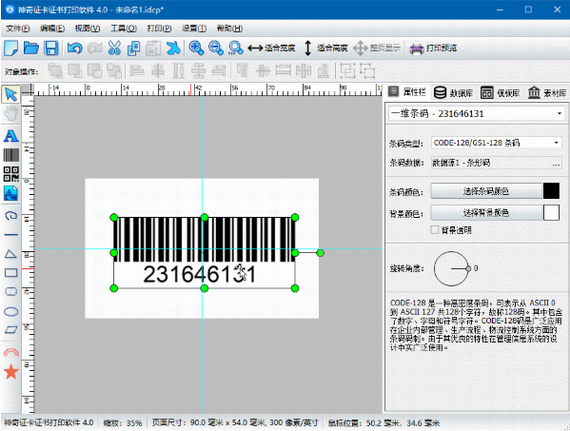570x431 pixels.
Task: Select the curve drawing tool
Action: click(x=11, y=216)
